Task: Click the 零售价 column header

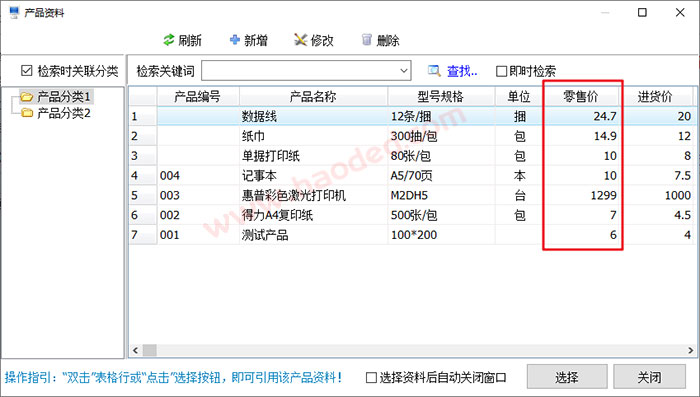Action: point(581,96)
